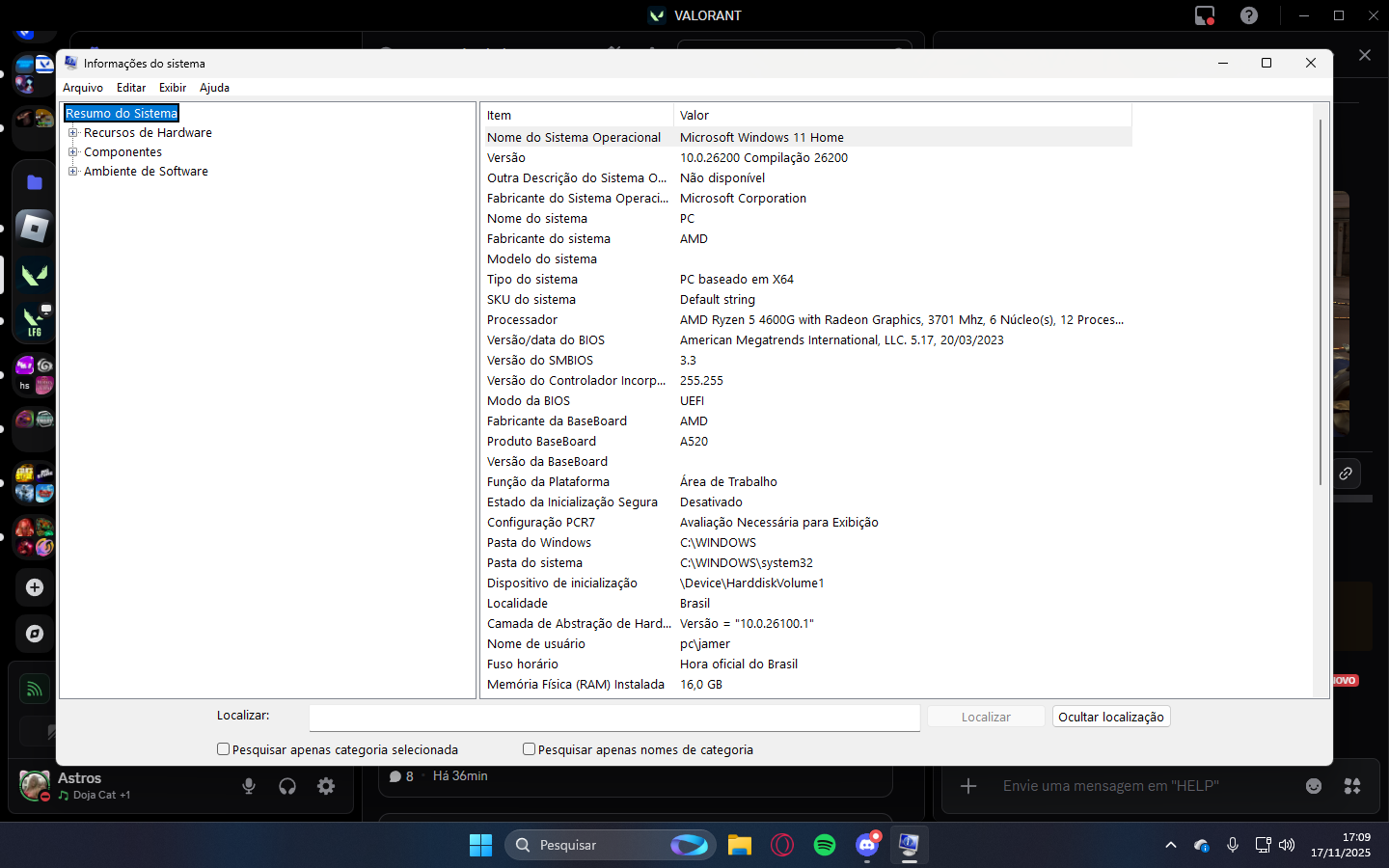Image resolution: width=1389 pixels, height=868 pixels.
Task: Expand the Componentes tree node
Action: tap(72, 152)
